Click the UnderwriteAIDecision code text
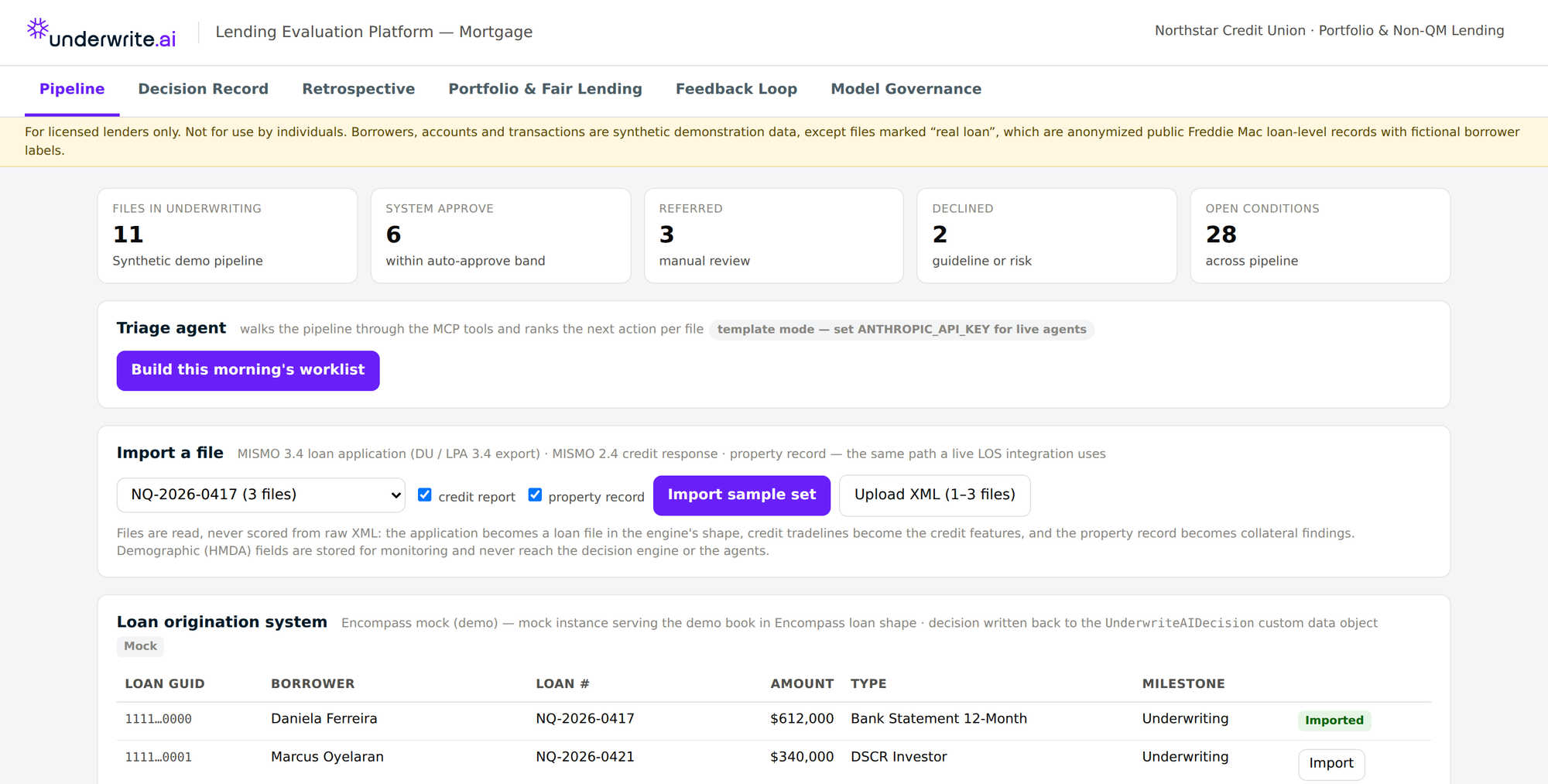The height and width of the screenshot is (784, 1548). (x=1179, y=623)
